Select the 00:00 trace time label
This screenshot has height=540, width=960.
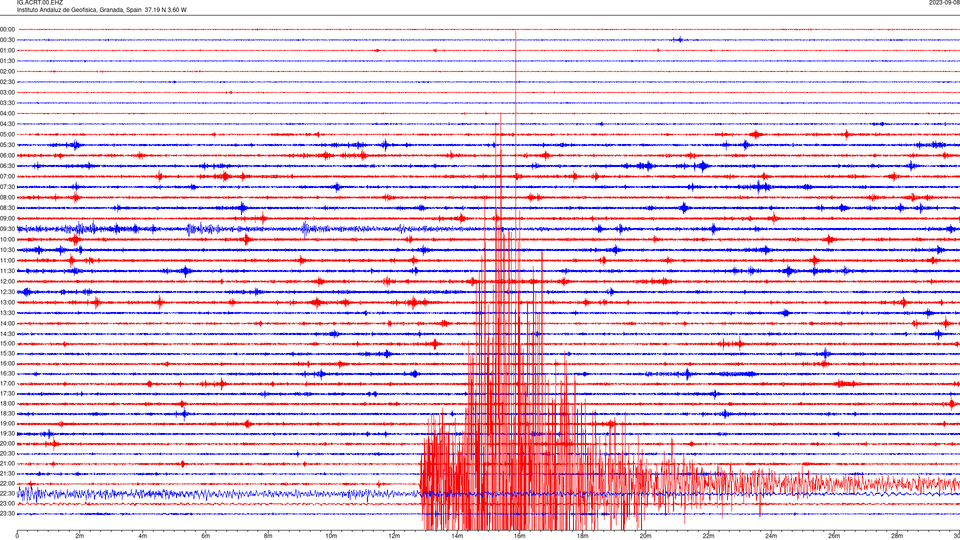7,29
